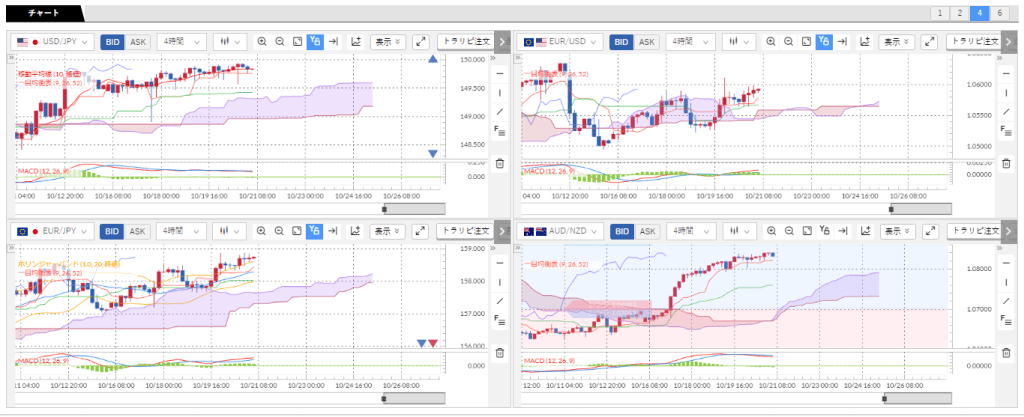Pick horizontal line tool on USD/JPY chart
1024x417 pixels.
click(x=501, y=73)
